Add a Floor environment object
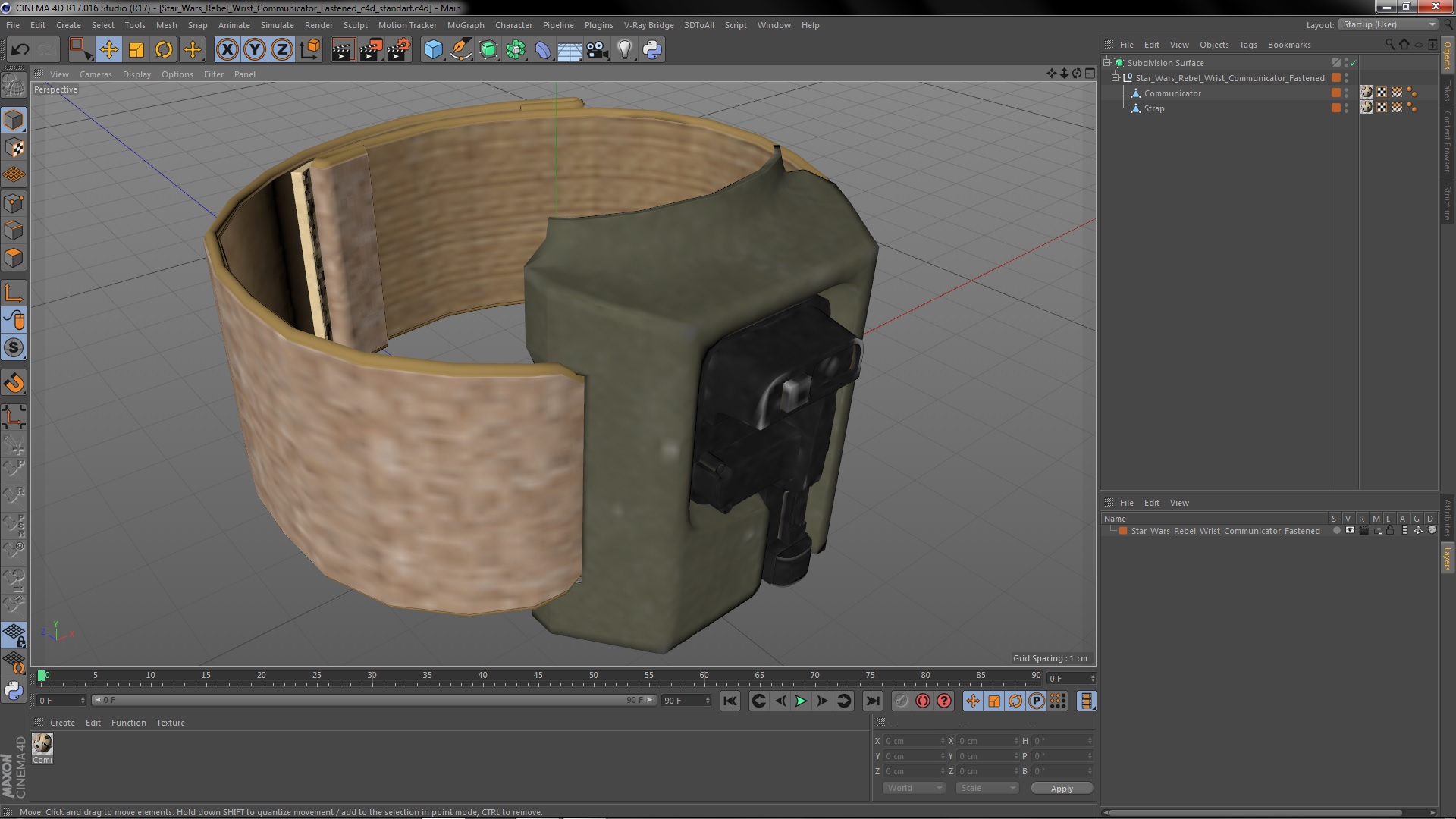Screen dimensions: 1456x819 pyautogui.click(x=570, y=50)
